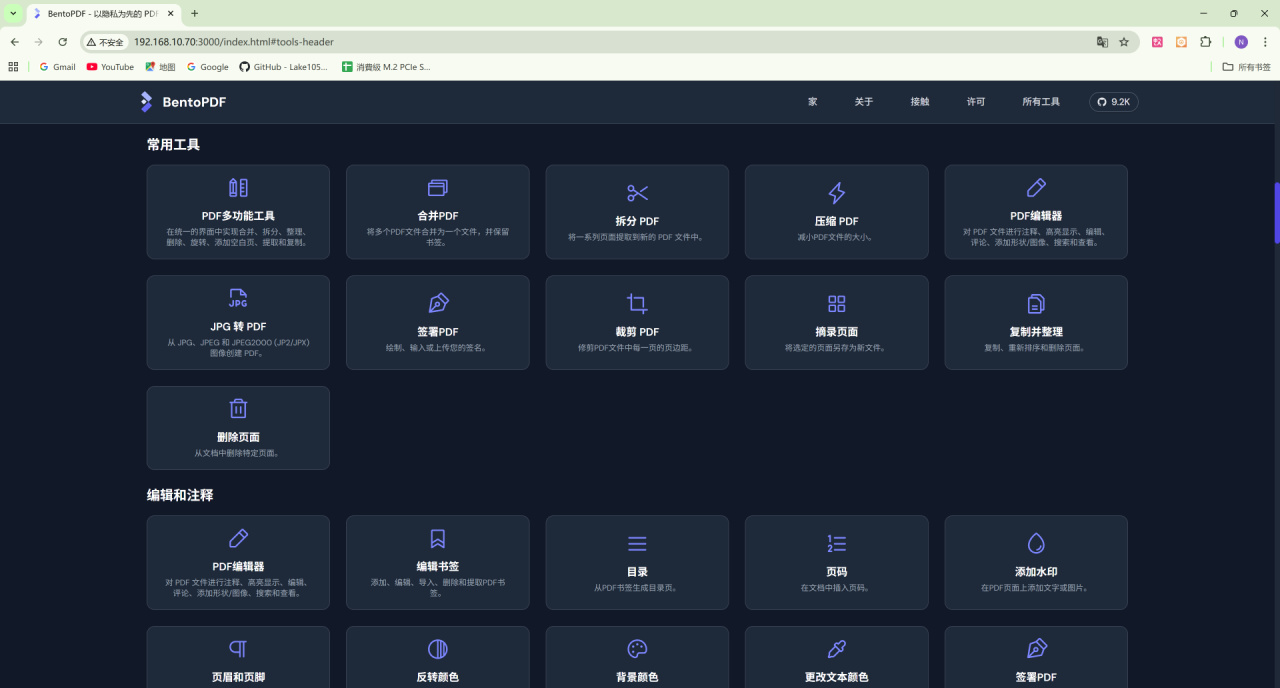Click the address bar URL field
Viewport: 1280px width, 688px height.
tap(610, 42)
